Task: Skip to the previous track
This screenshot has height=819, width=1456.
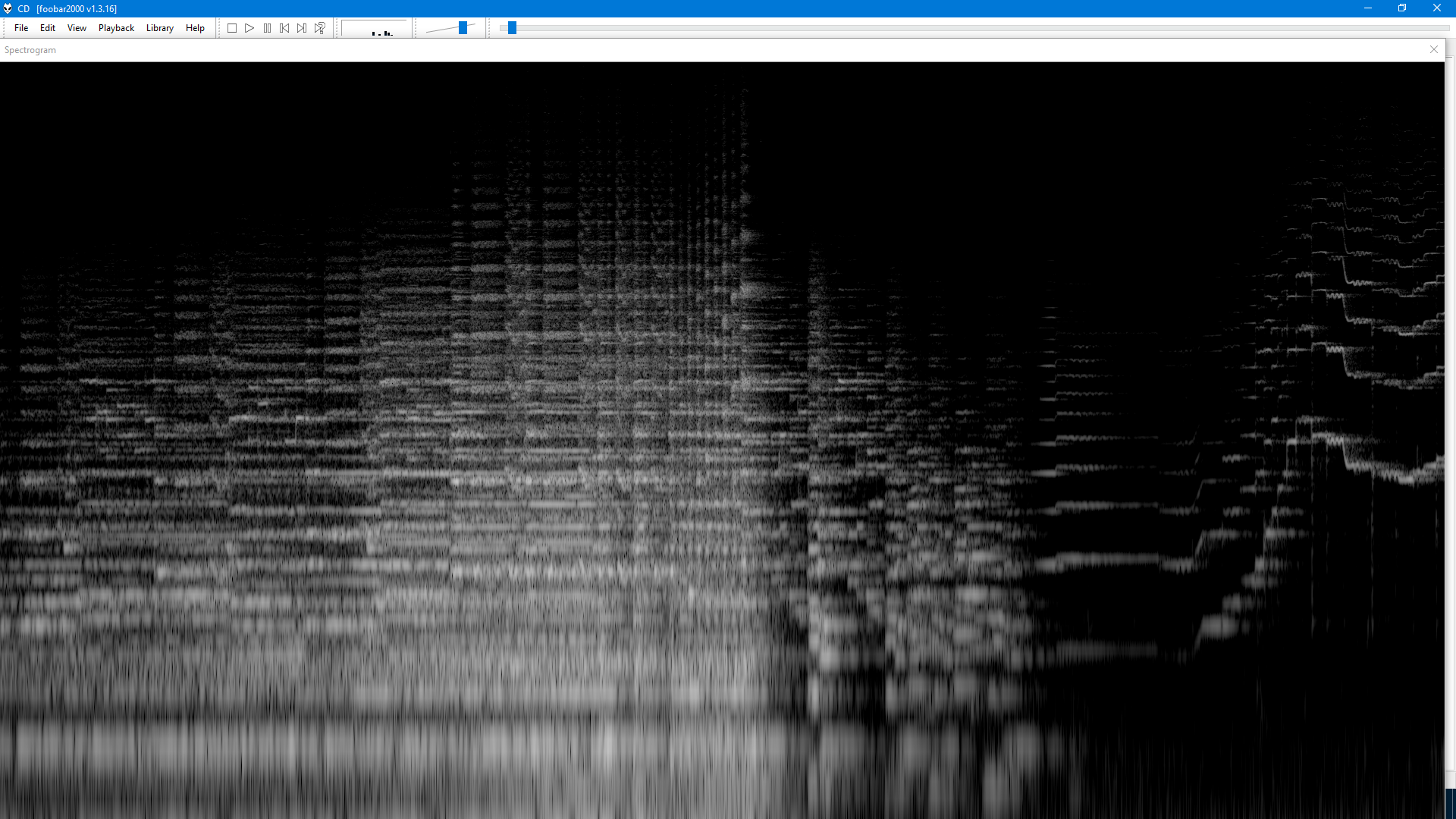Action: [284, 28]
